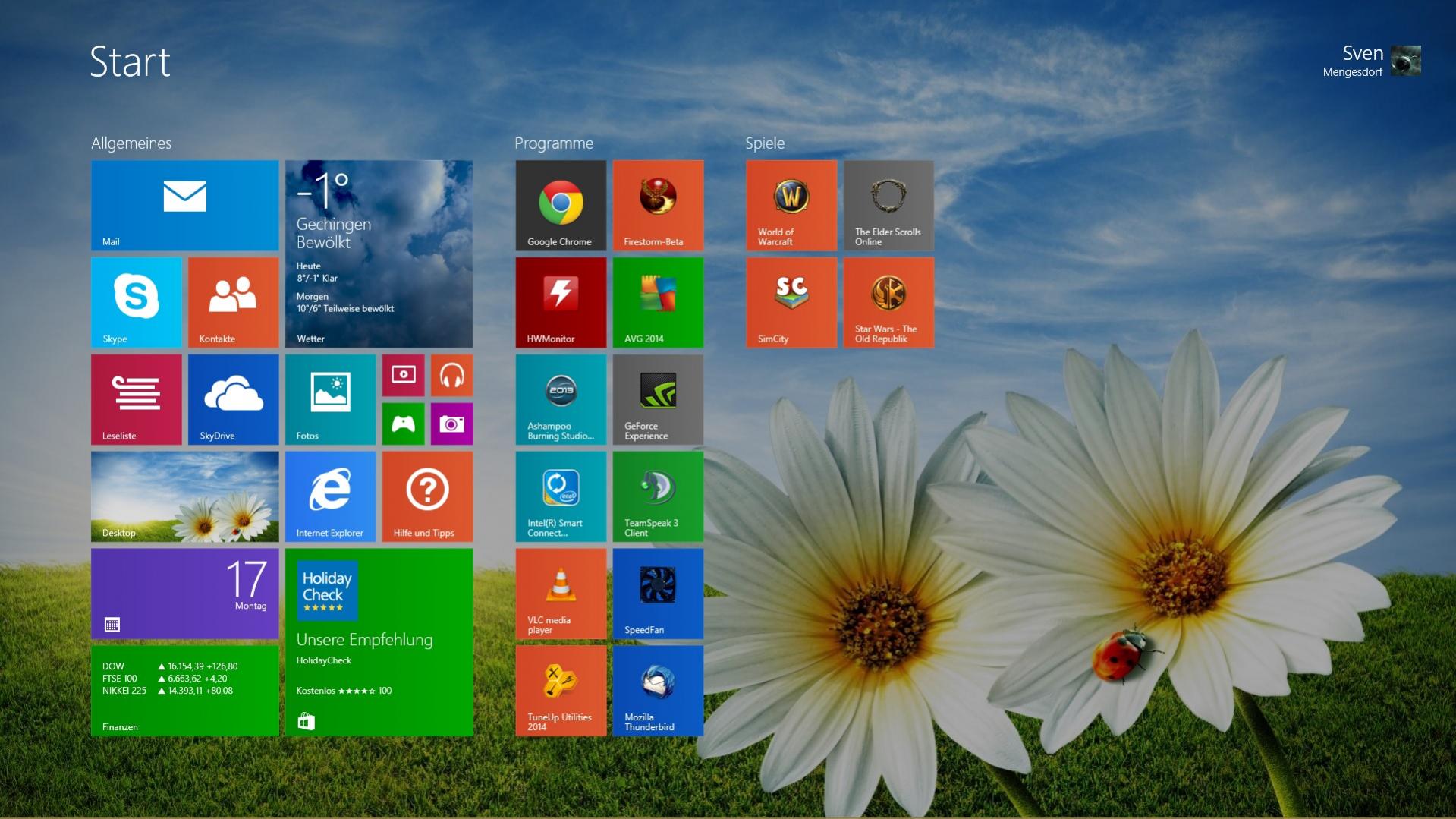Screen dimensions: 1456x819
Task: Open the small Xbox Games controller tile
Action: [x=403, y=424]
